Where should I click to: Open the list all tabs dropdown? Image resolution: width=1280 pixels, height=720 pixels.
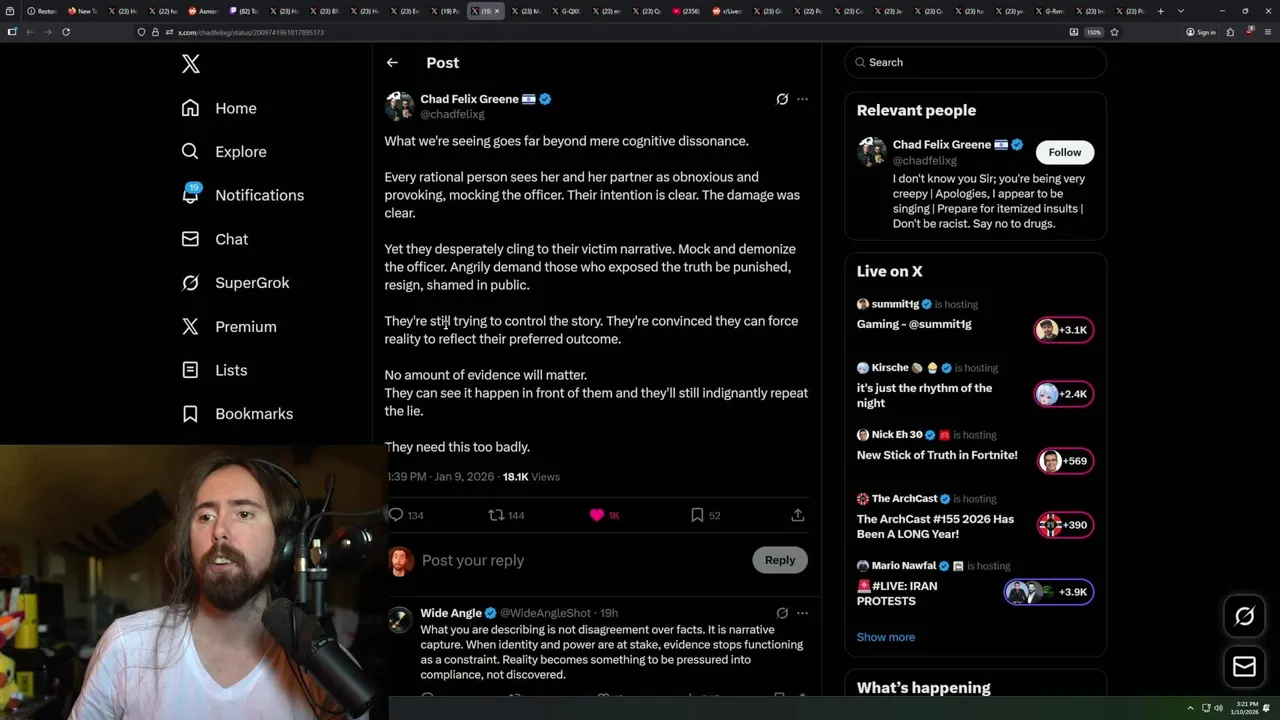[1181, 11]
